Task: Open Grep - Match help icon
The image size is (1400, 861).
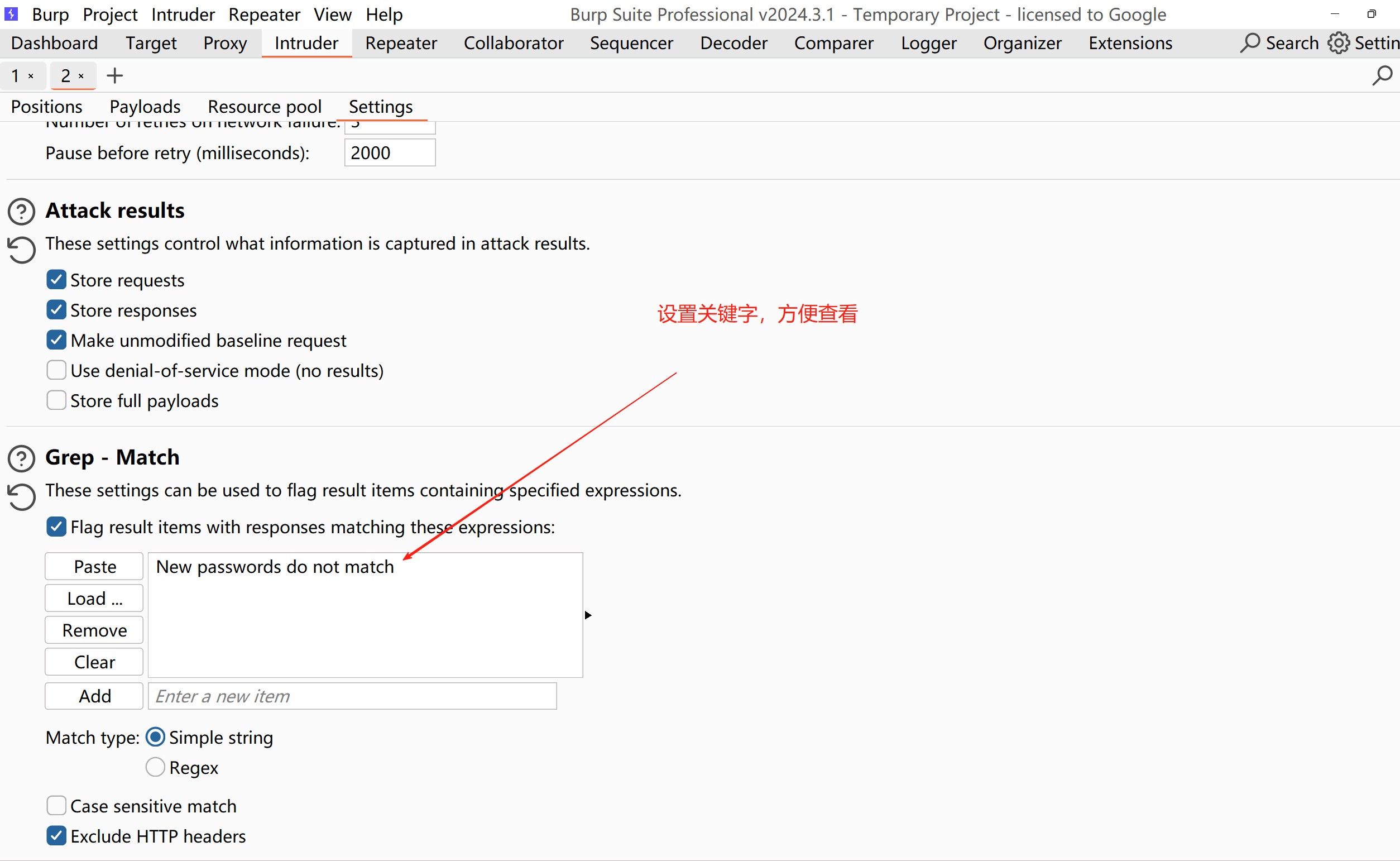Action: tap(22, 458)
